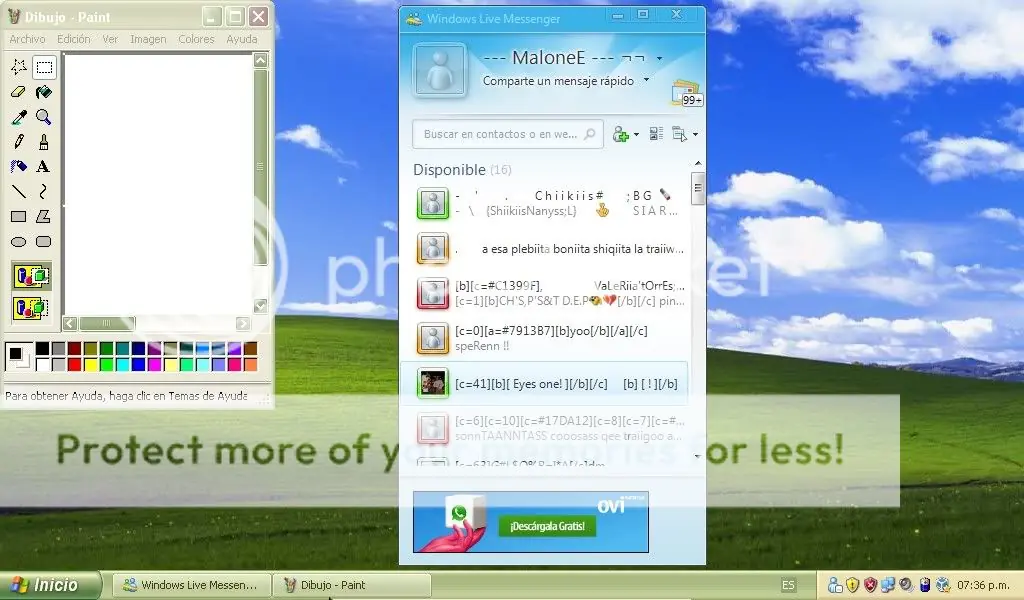Select the contact with status speRenn !!
This screenshot has width=1024, height=600.
550,338
